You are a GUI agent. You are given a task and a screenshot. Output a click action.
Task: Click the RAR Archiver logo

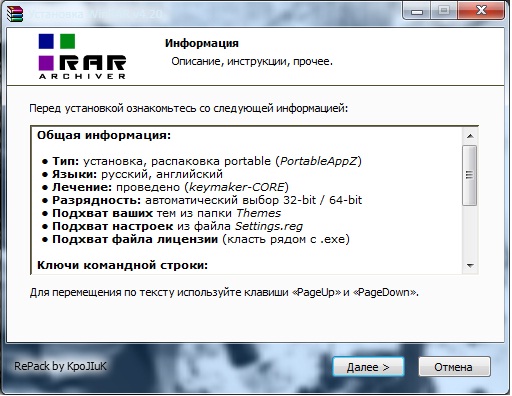pos(82,56)
